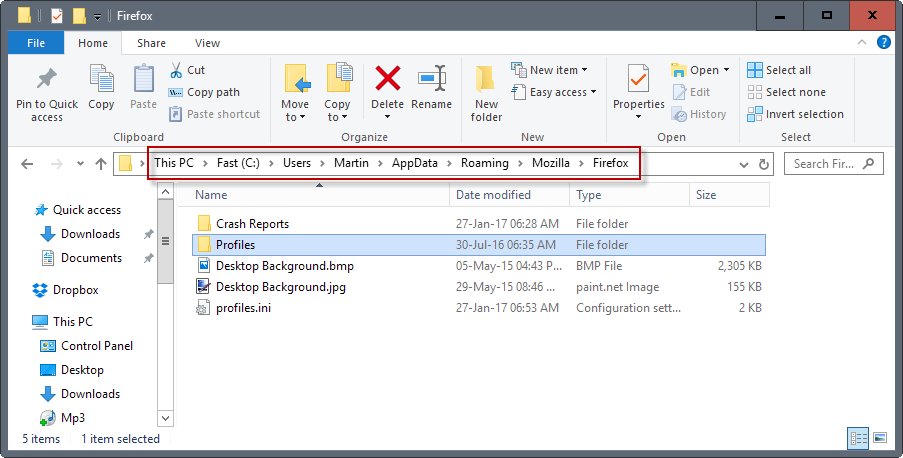
Task: Open Mp3 in navigation pane
Action: 62,418
